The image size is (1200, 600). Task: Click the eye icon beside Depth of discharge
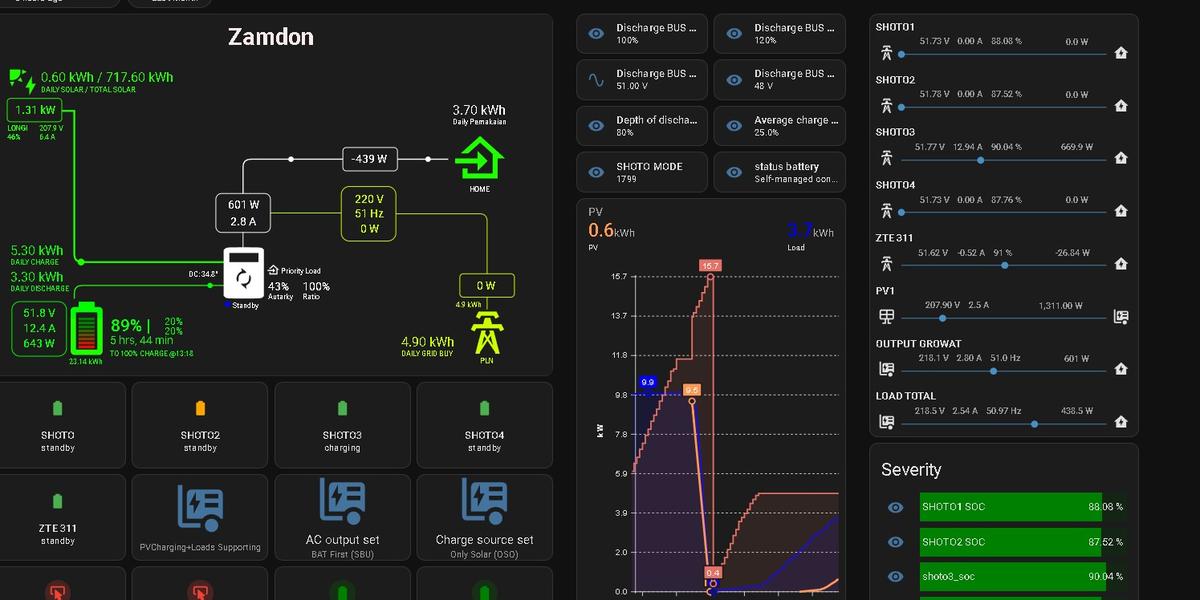(596, 126)
